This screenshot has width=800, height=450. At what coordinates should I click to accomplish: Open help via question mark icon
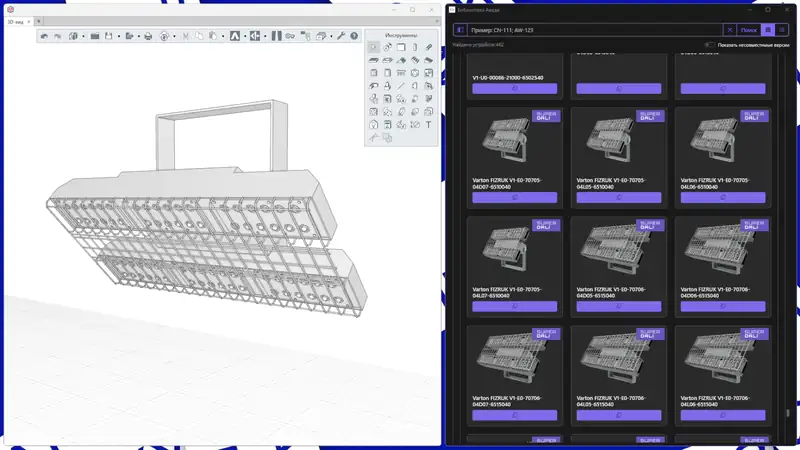click(354, 36)
